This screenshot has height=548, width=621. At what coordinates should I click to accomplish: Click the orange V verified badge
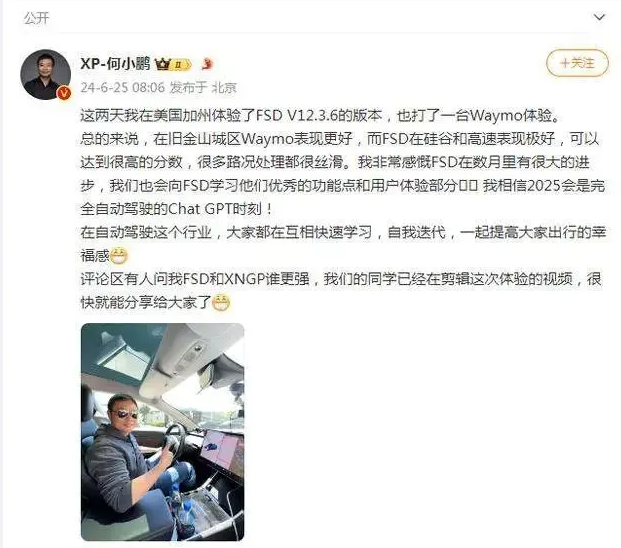65,93
